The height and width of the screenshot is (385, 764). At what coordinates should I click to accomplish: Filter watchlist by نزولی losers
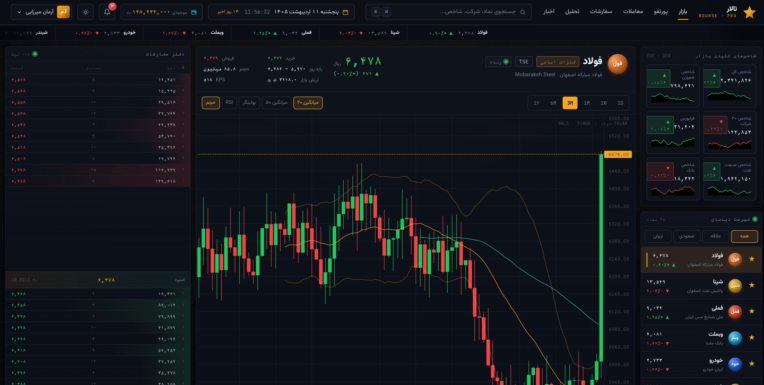658,236
